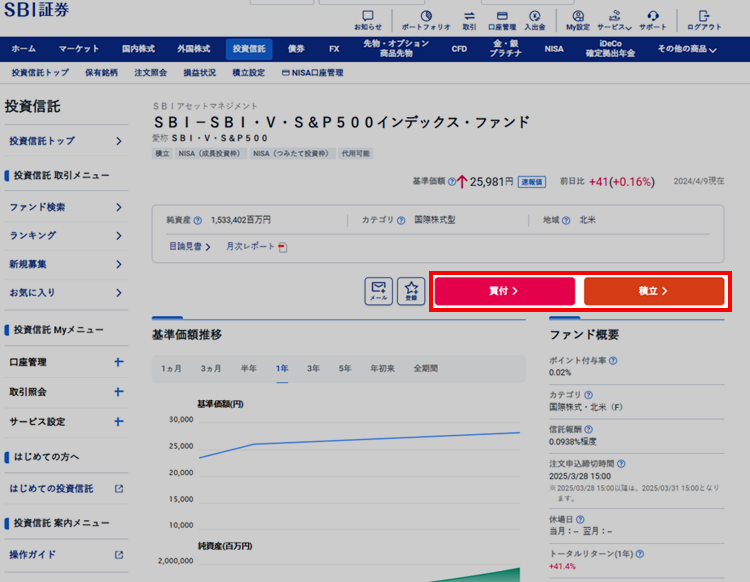This screenshot has height=582, width=750.
Task: Open the ポートフォリオ portfolio icon
Action: click(x=426, y=21)
